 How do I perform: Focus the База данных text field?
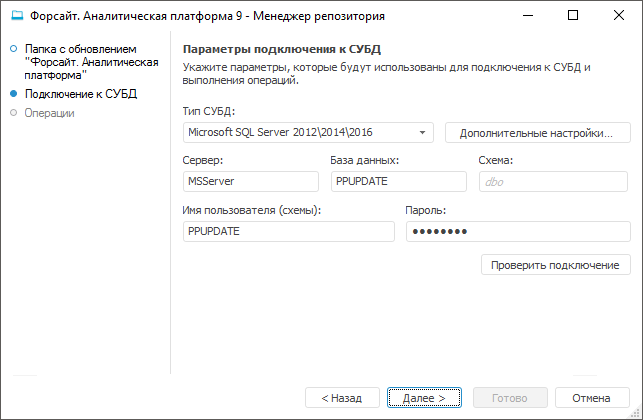[398, 181]
